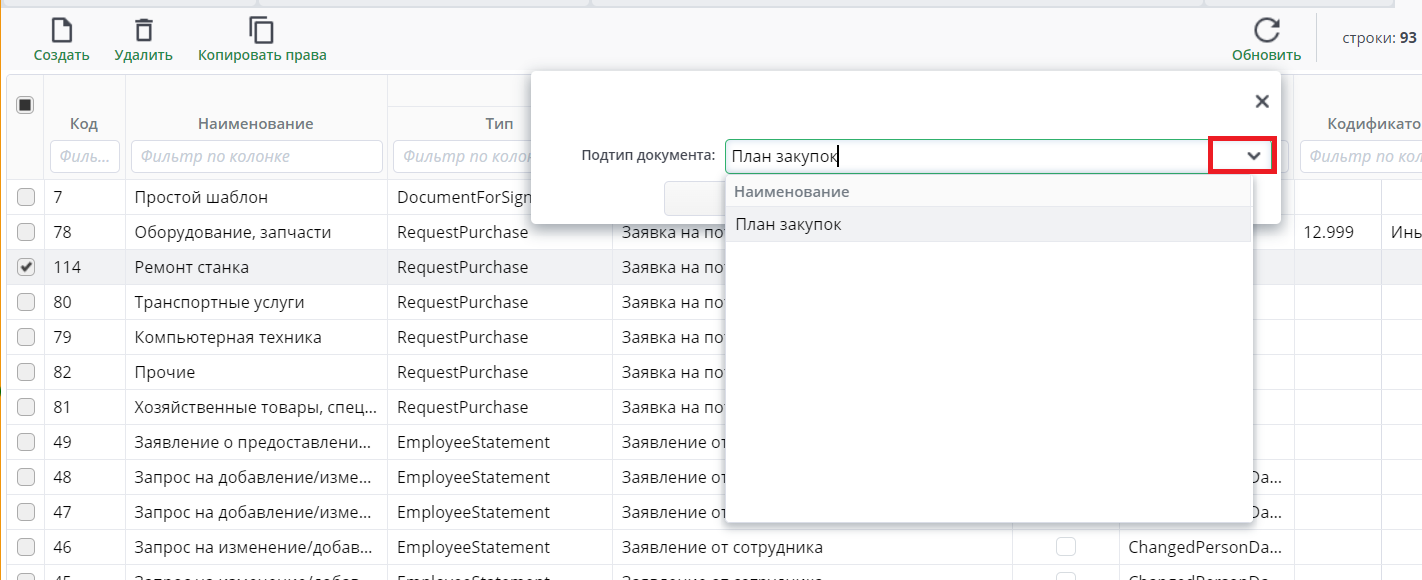
Task: Select План закупок from dropdown list
Action: pyautogui.click(x=788, y=225)
